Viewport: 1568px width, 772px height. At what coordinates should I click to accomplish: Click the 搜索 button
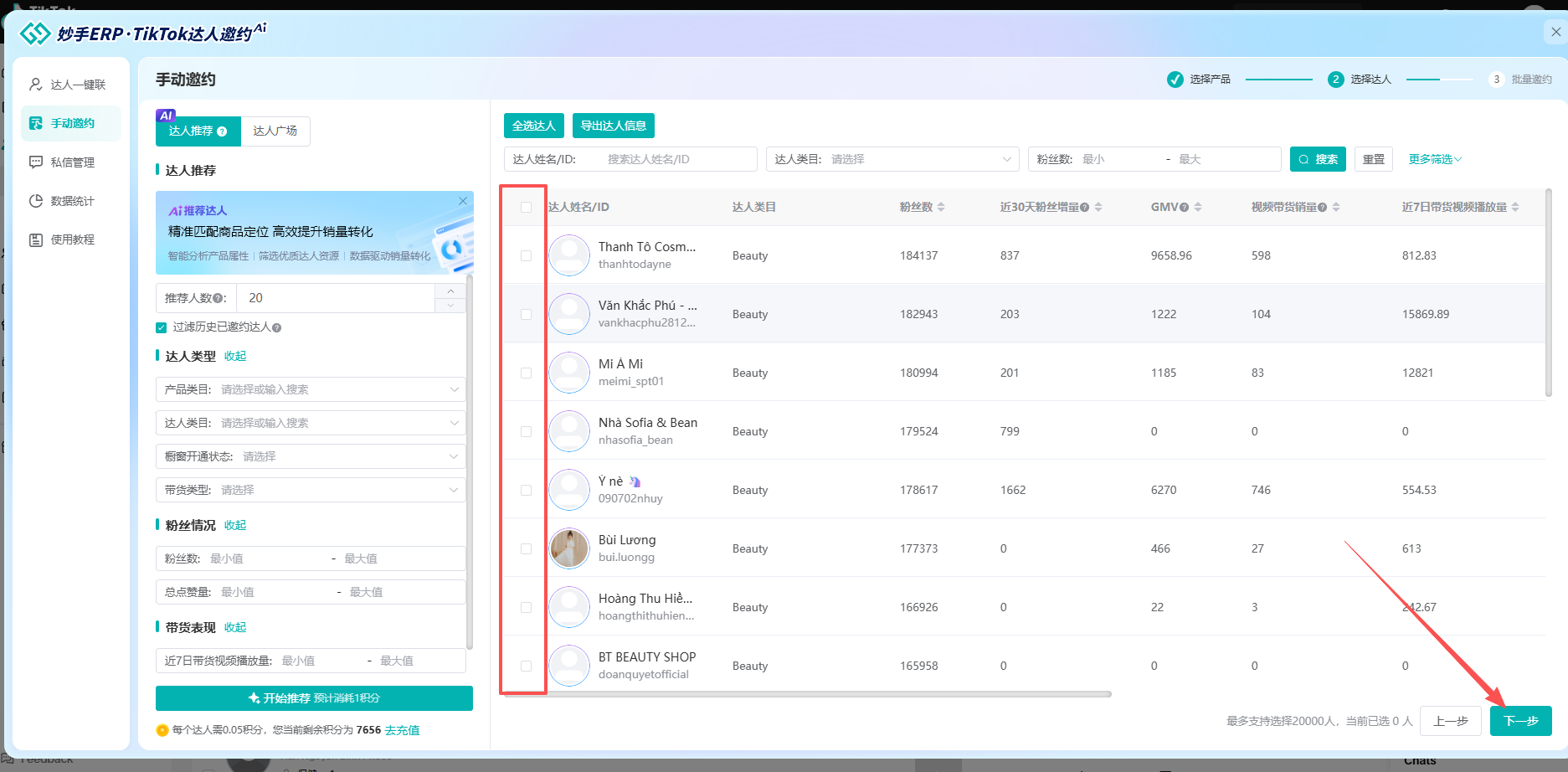(x=1318, y=159)
